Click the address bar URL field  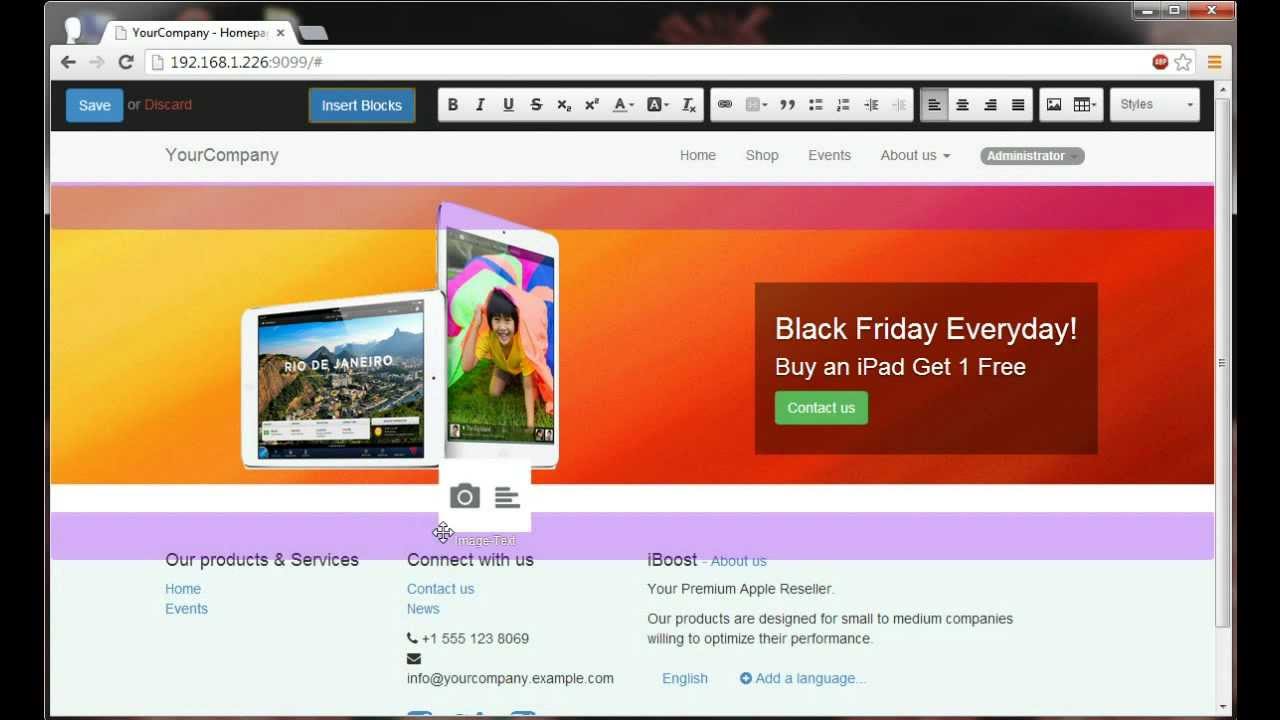(x=648, y=62)
